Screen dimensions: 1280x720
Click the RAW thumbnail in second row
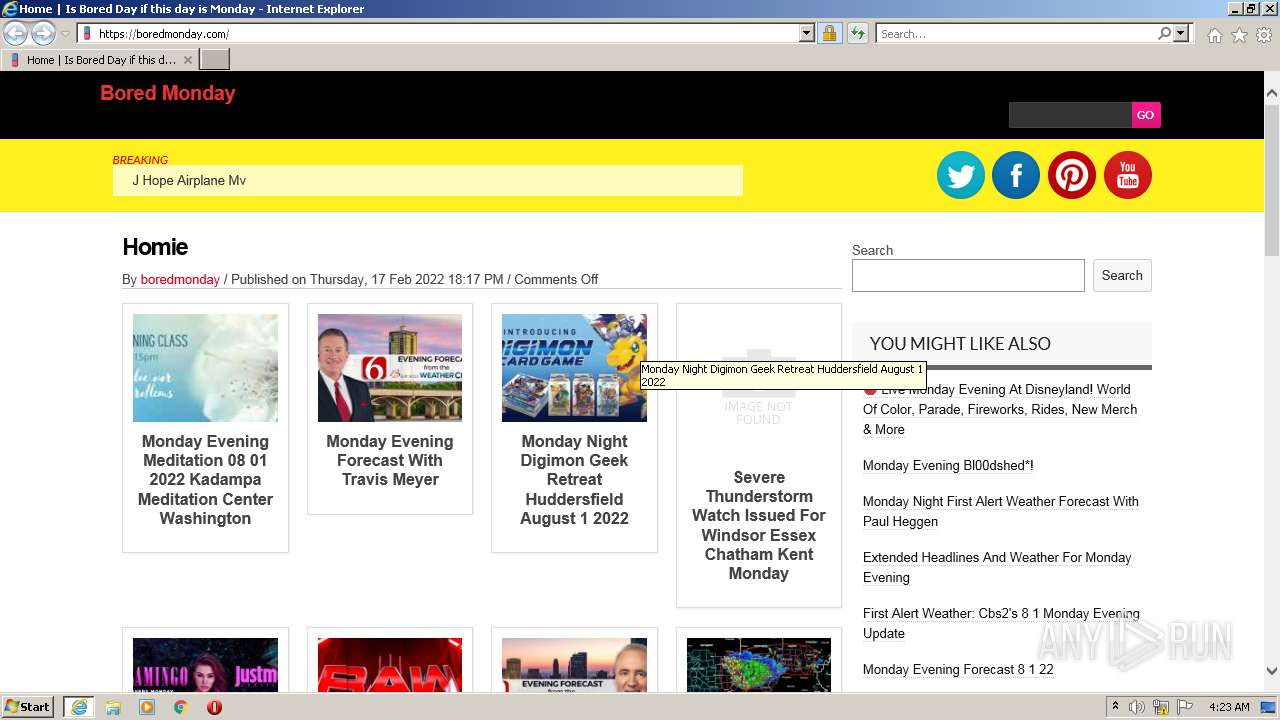[x=390, y=665]
